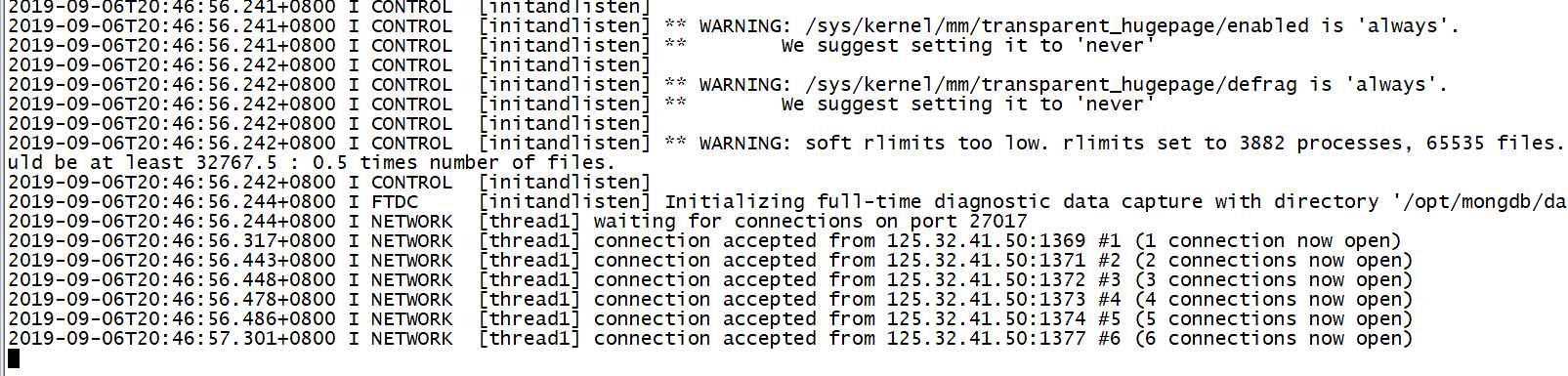The image size is (1568, 376).
Task: Click IP address 125.32.41.50:1377
Action: click(x=986, y=339)
